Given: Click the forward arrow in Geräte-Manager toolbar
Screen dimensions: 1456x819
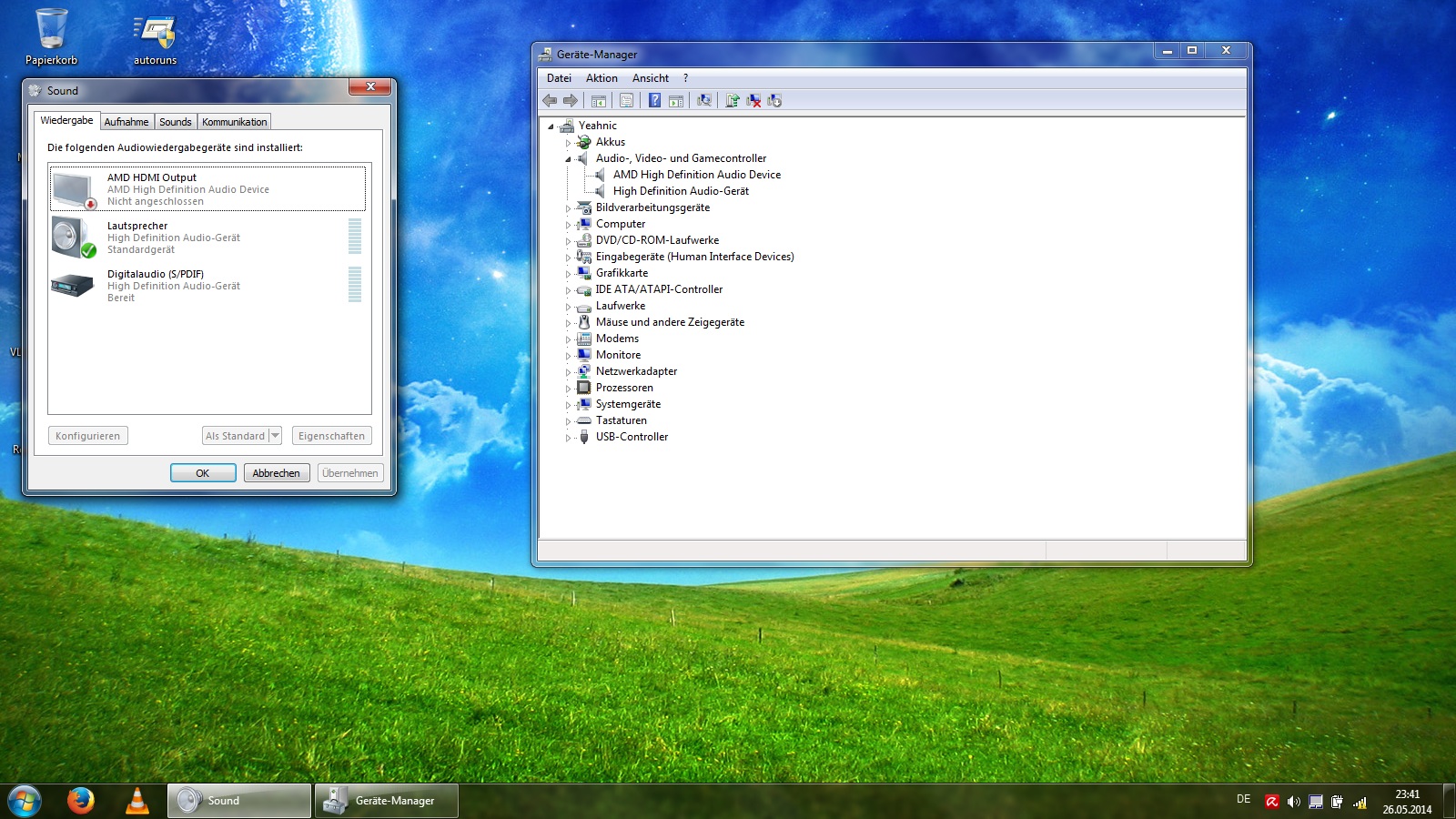Looking at the screenshot, I should [x=571, y=101].
